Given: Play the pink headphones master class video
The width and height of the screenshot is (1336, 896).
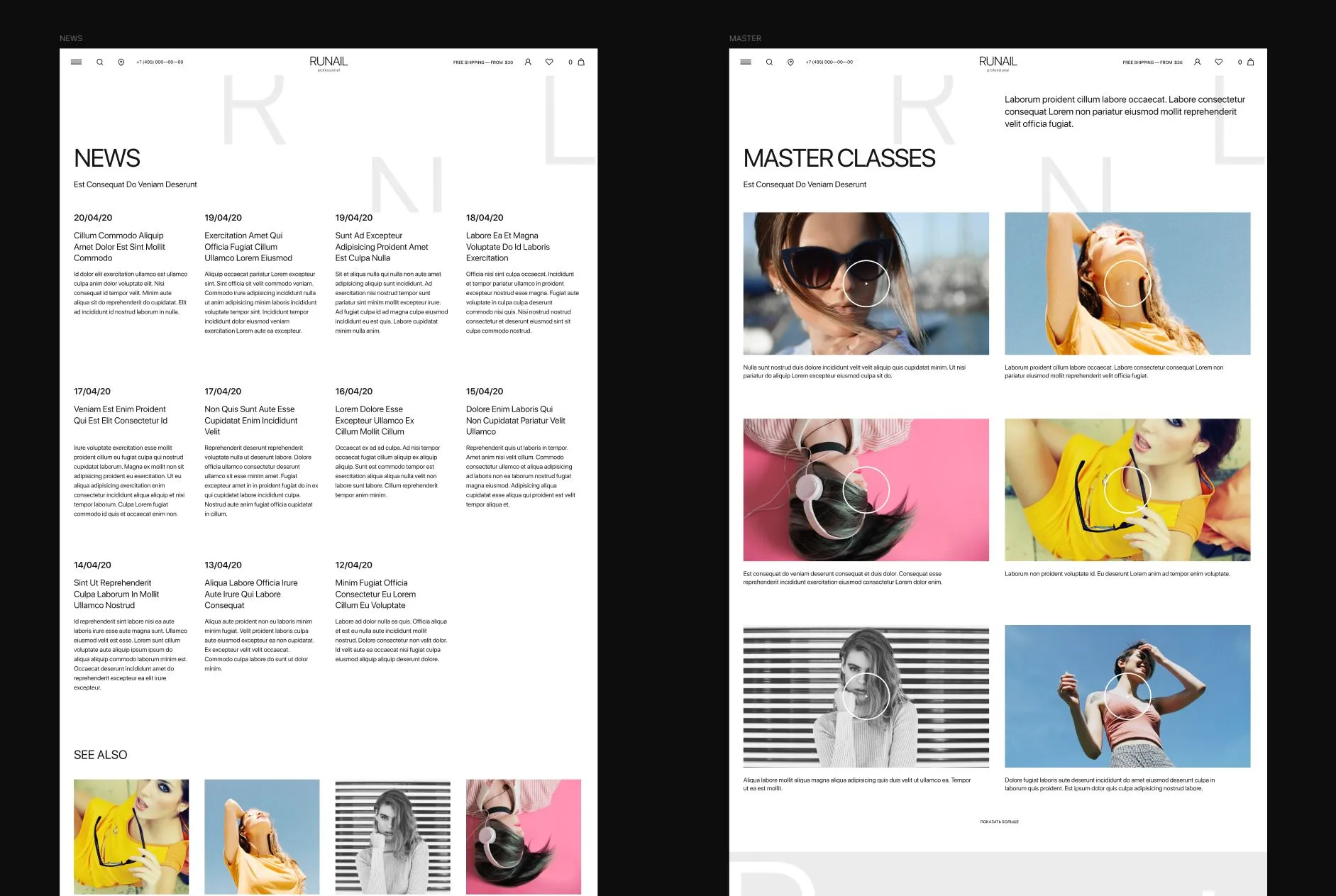Looking at the screenshot, I should (866, 490).
